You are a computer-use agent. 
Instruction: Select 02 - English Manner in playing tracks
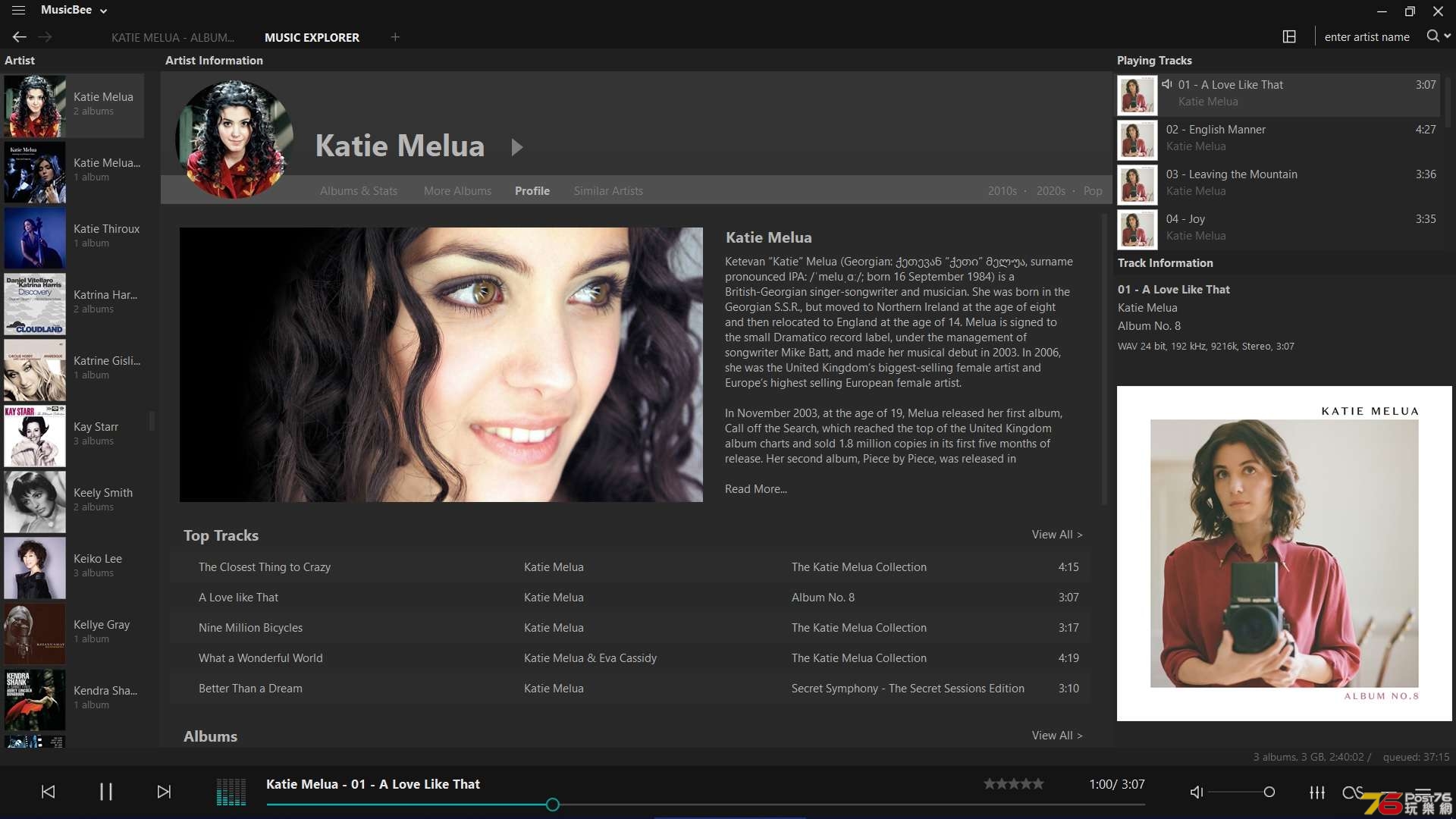(1279, 140)
